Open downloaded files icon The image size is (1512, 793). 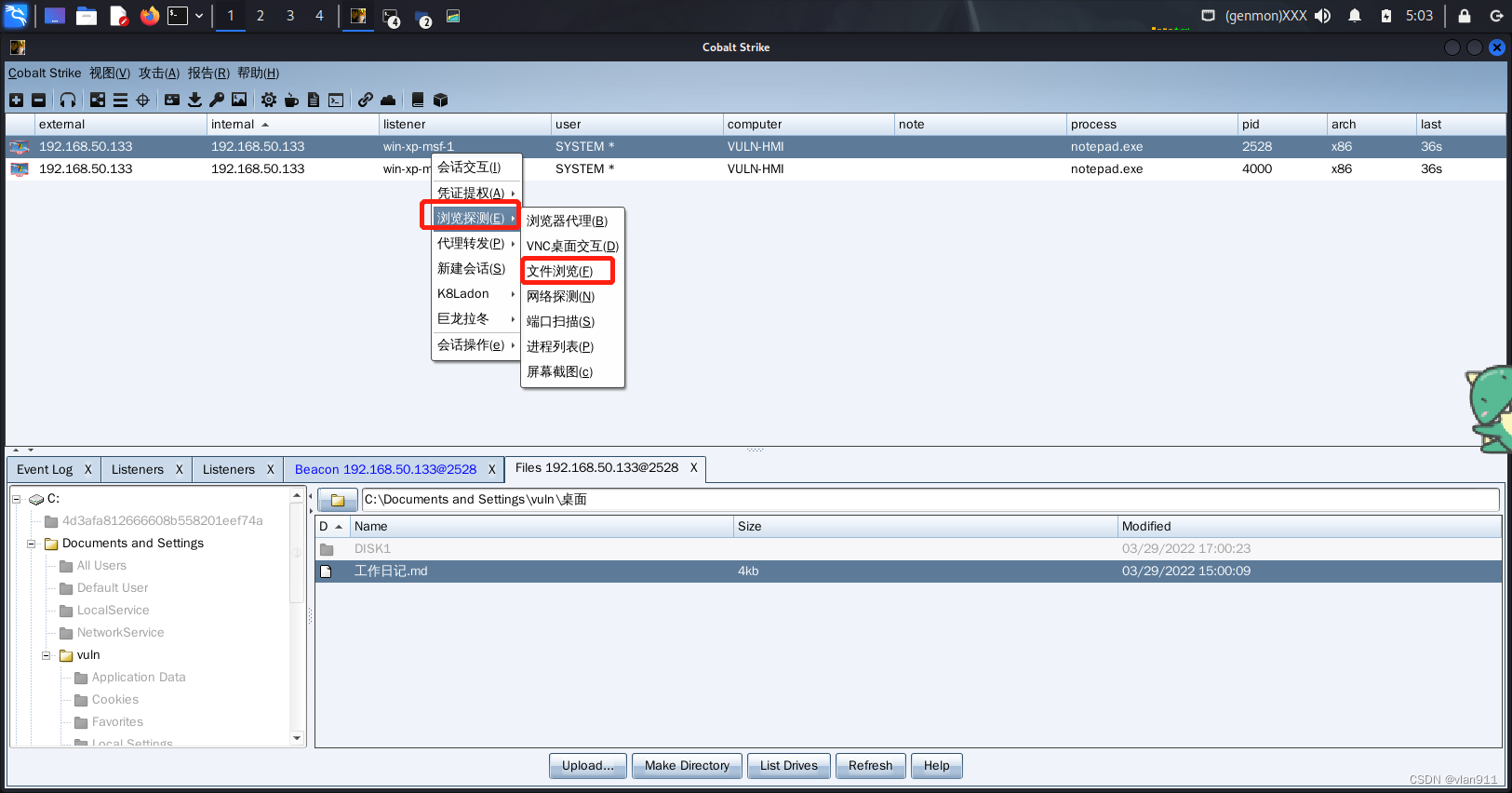(x=194, y=100)
